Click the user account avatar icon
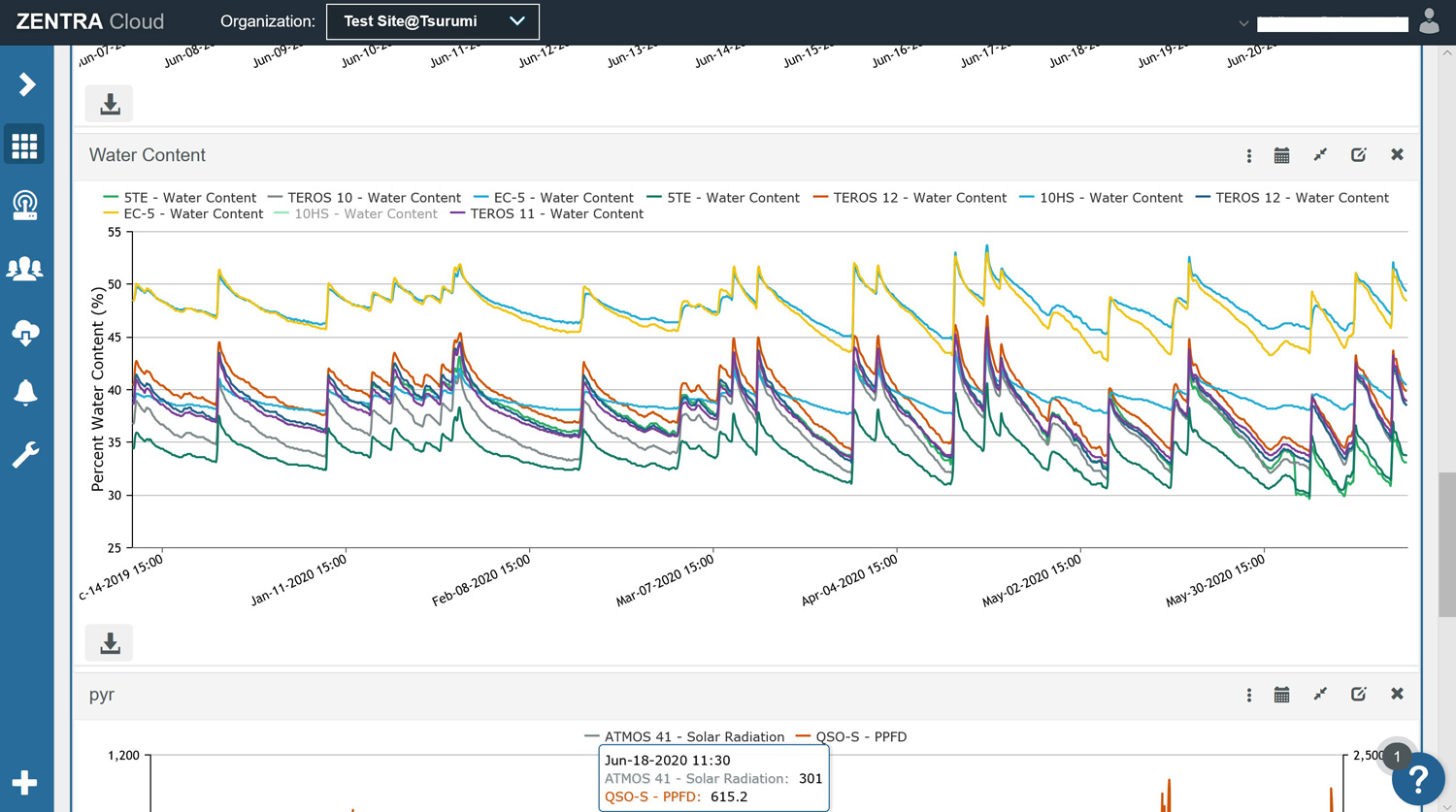This screenshot has width=1456, height=812. pos(1429,20)
